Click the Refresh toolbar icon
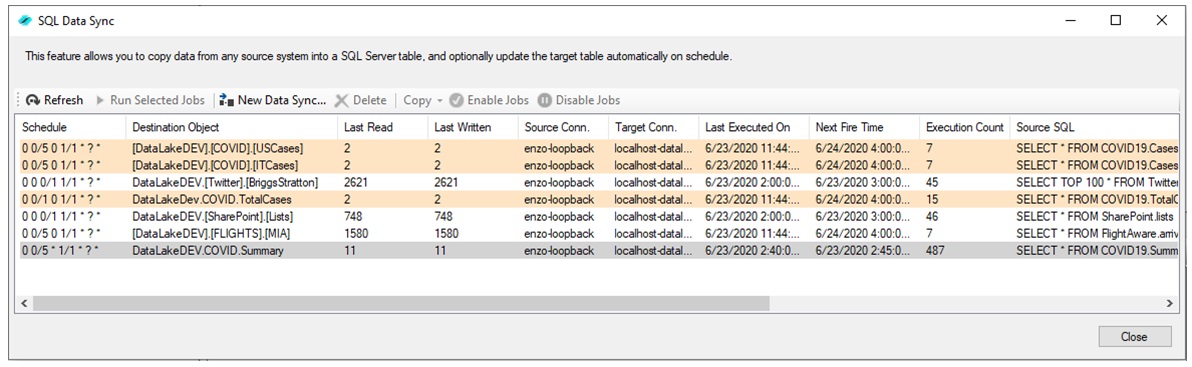The image size is (1192, 367). coord(33,100)
